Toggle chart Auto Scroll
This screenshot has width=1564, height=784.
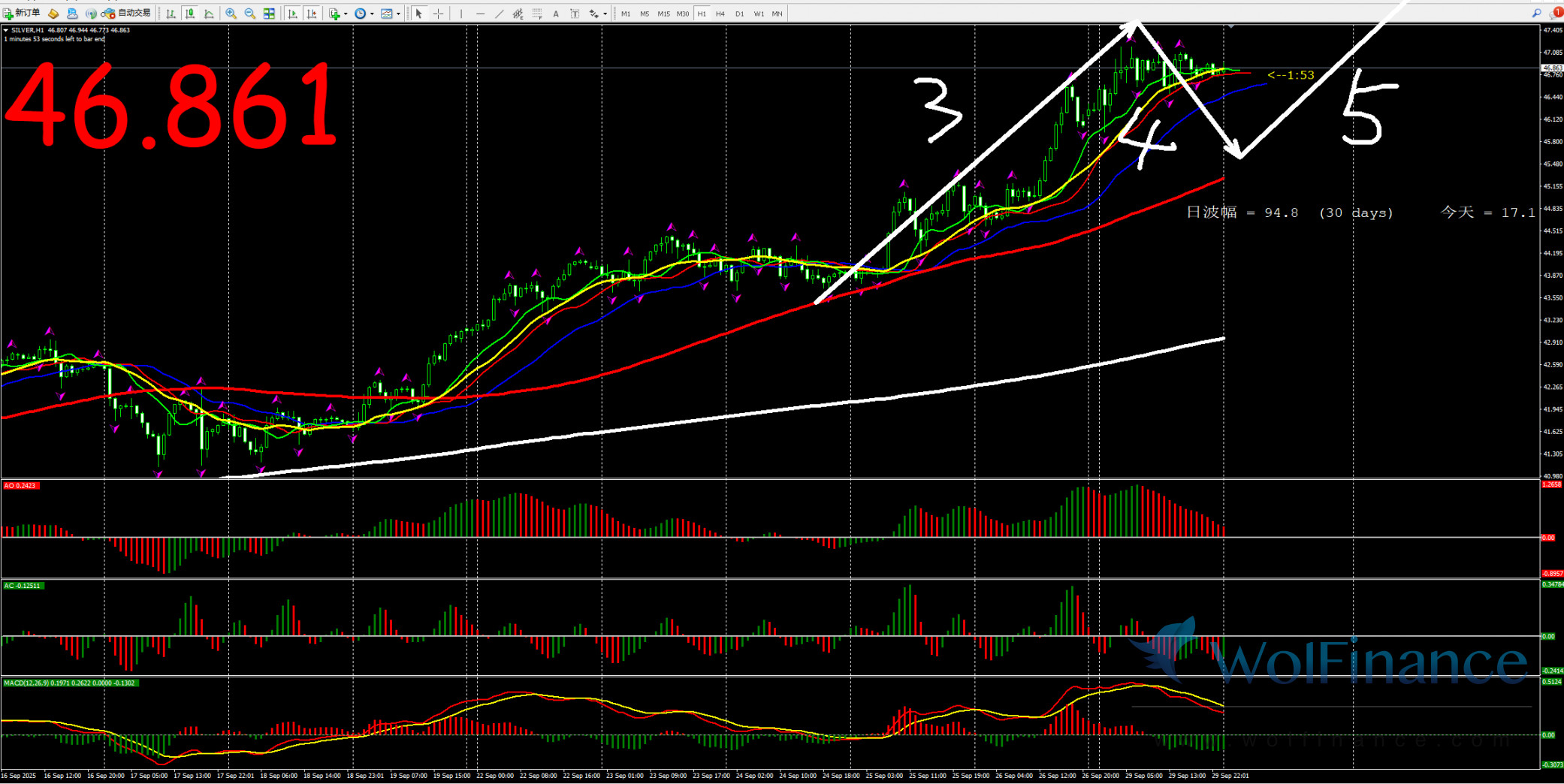[x=292, y=14]
